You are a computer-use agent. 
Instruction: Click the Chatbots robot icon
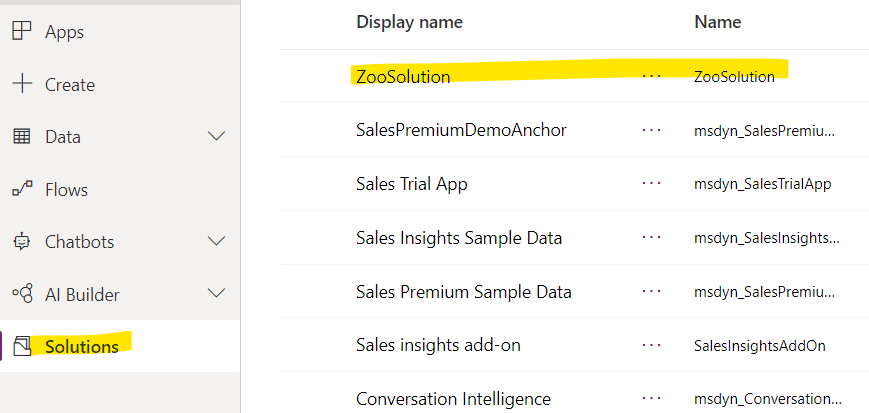[22, 242]
